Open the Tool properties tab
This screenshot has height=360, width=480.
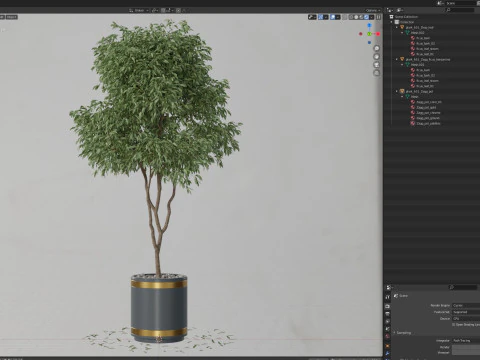coord(387,297)
